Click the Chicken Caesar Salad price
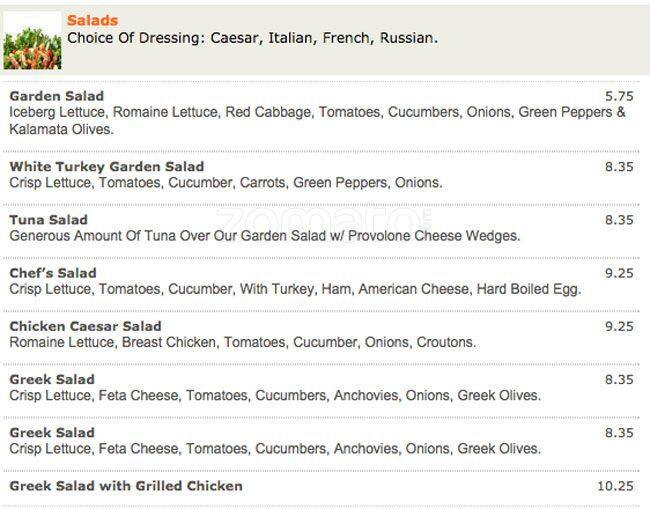The image size is (650, 509). tap(619, 326)
